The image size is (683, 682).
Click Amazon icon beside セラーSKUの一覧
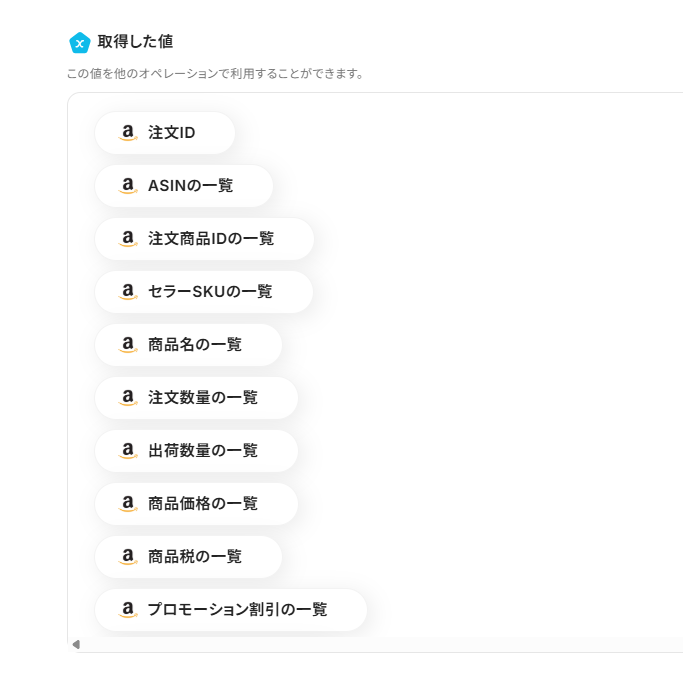click(128, 292)
